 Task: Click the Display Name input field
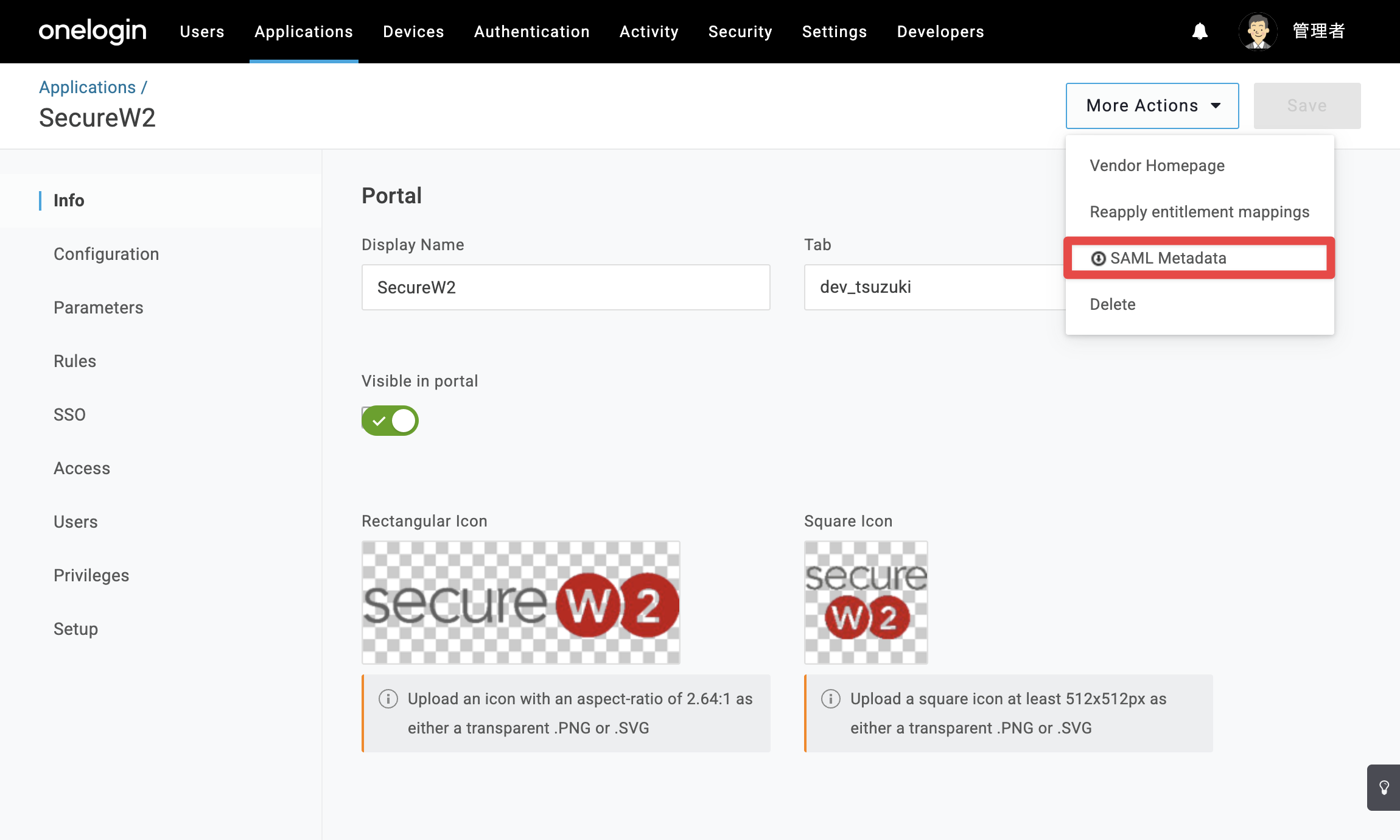[566, 287]
